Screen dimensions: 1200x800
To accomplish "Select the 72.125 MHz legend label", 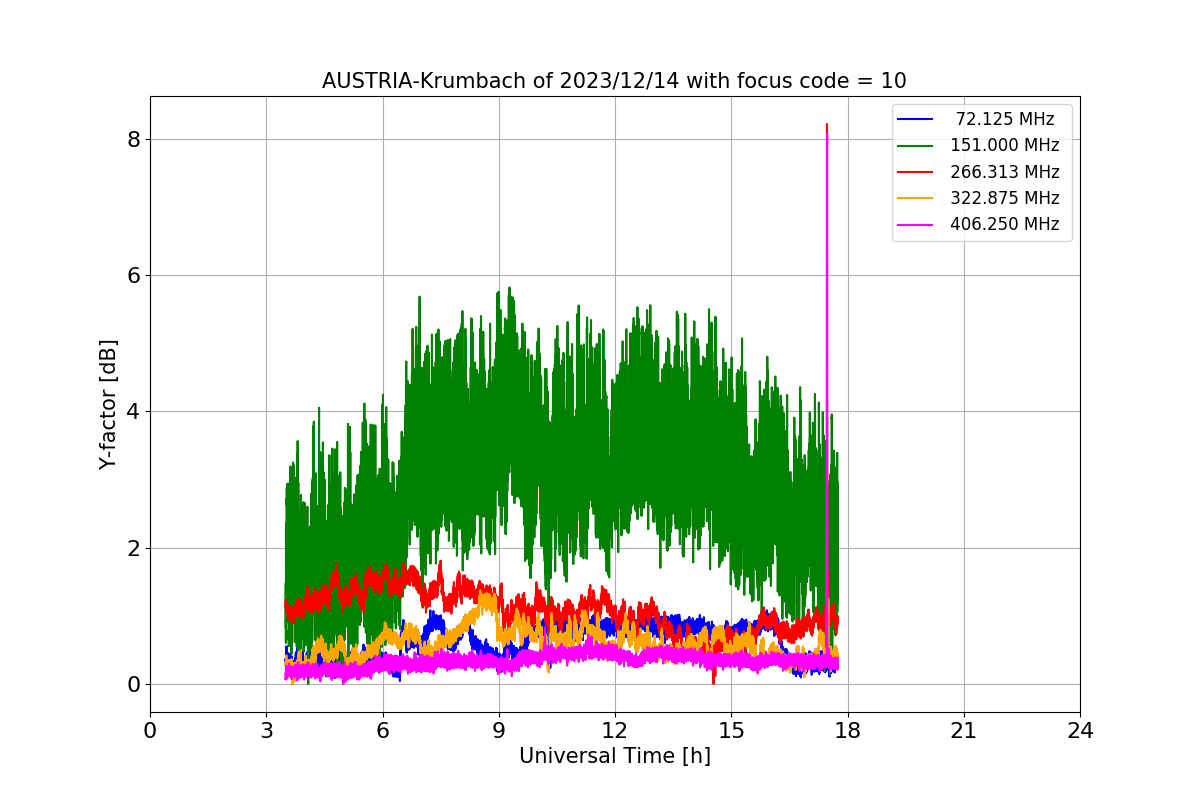I will click(x=1005, y=119).
